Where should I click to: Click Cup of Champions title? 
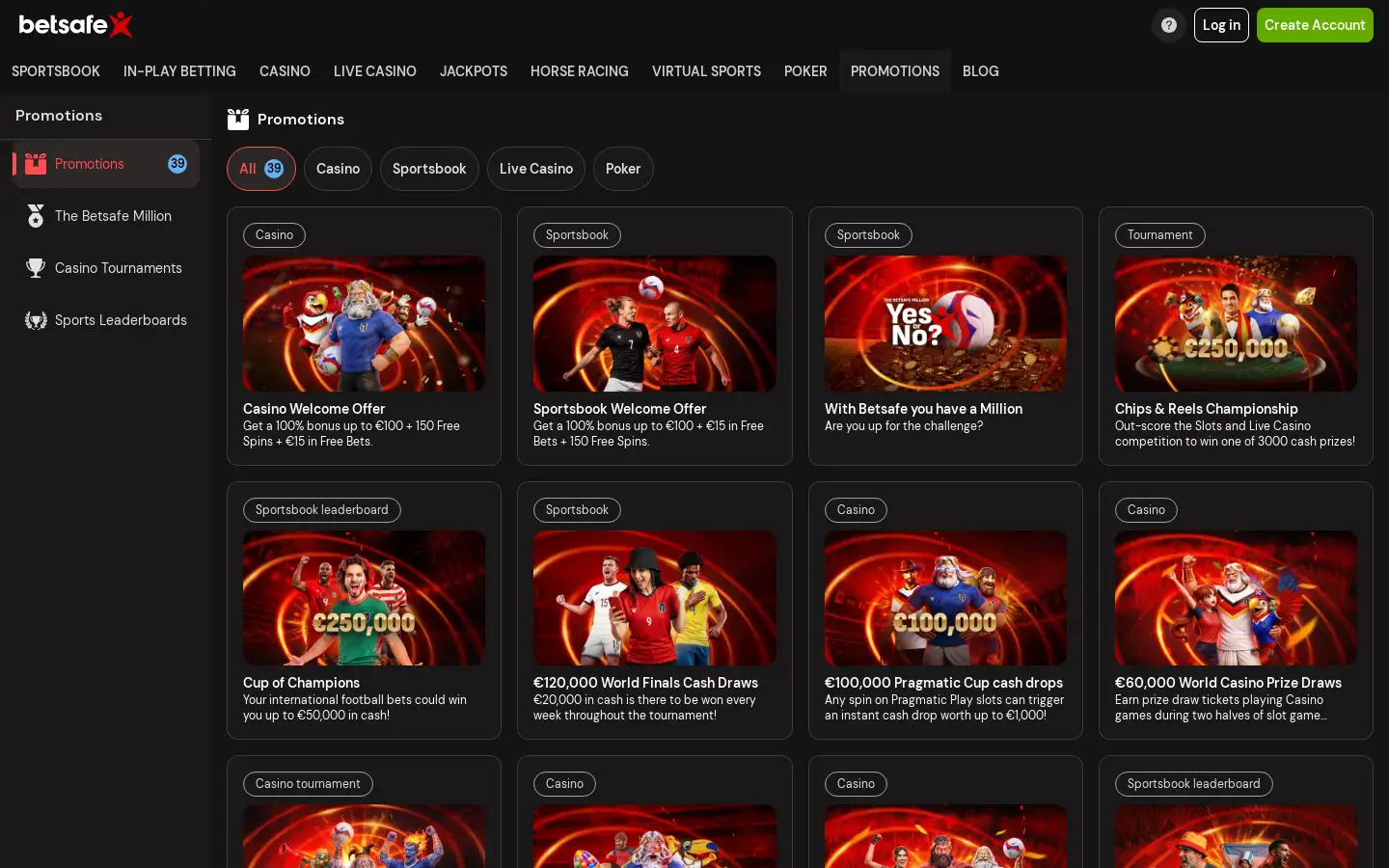pyautogui.click(x=301, y=683)
